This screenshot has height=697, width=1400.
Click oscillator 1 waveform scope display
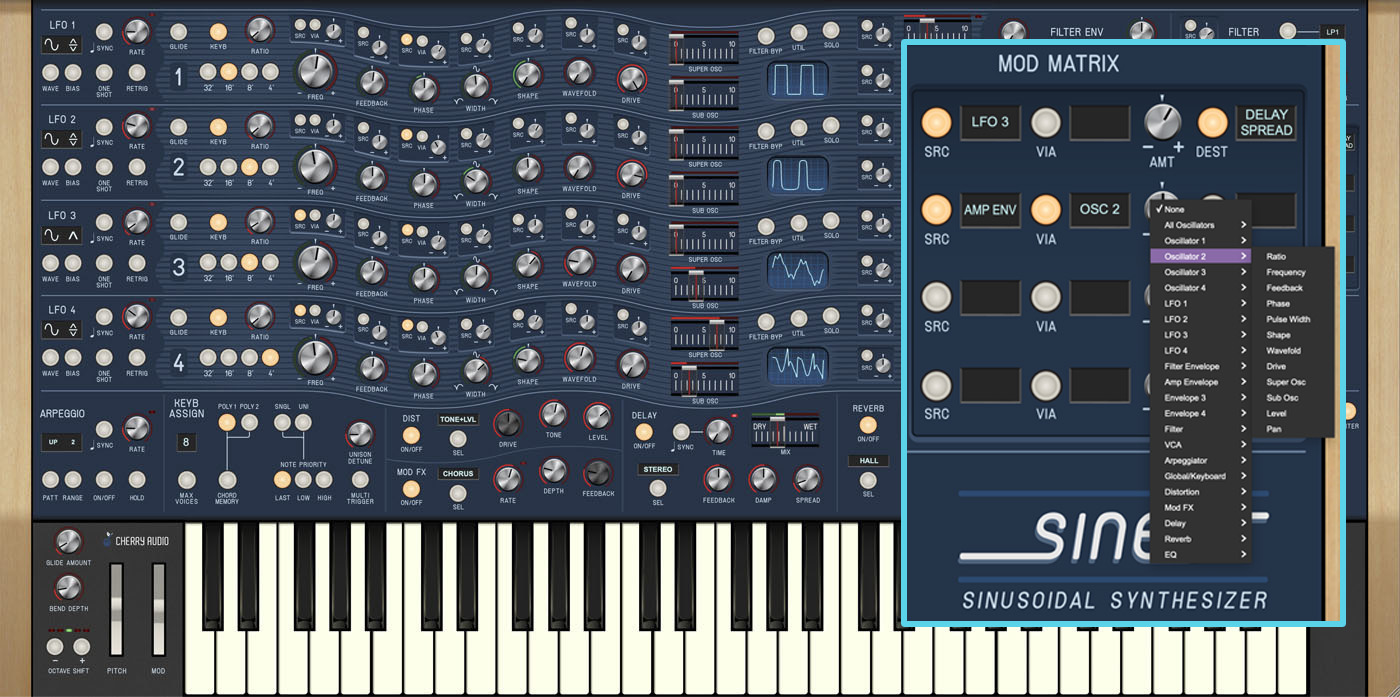pyautogui.click(x=798, y=79)
